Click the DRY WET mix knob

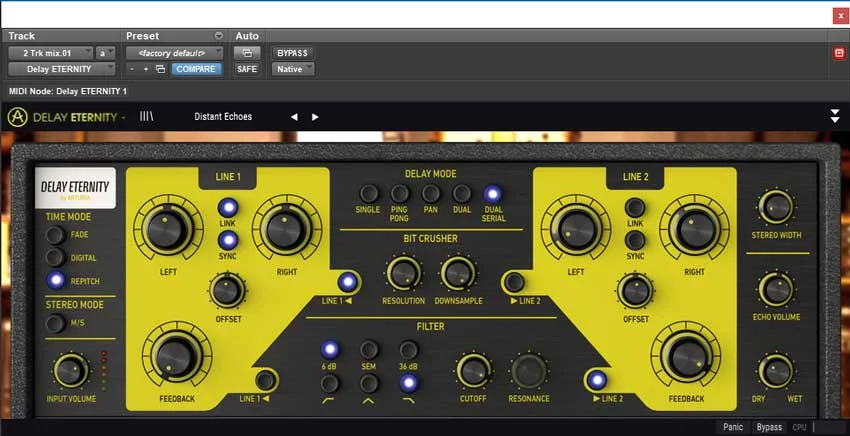(776, 372)
